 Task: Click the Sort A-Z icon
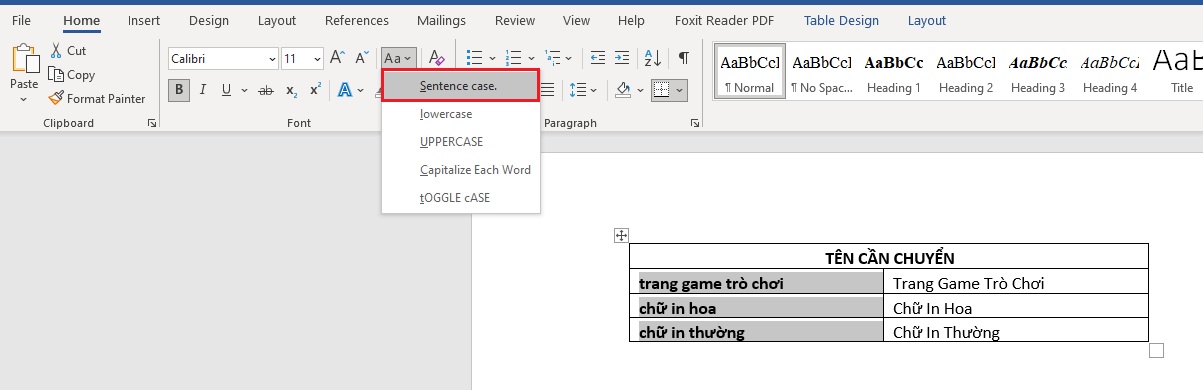pyautogui.click(x=652, y=58)
